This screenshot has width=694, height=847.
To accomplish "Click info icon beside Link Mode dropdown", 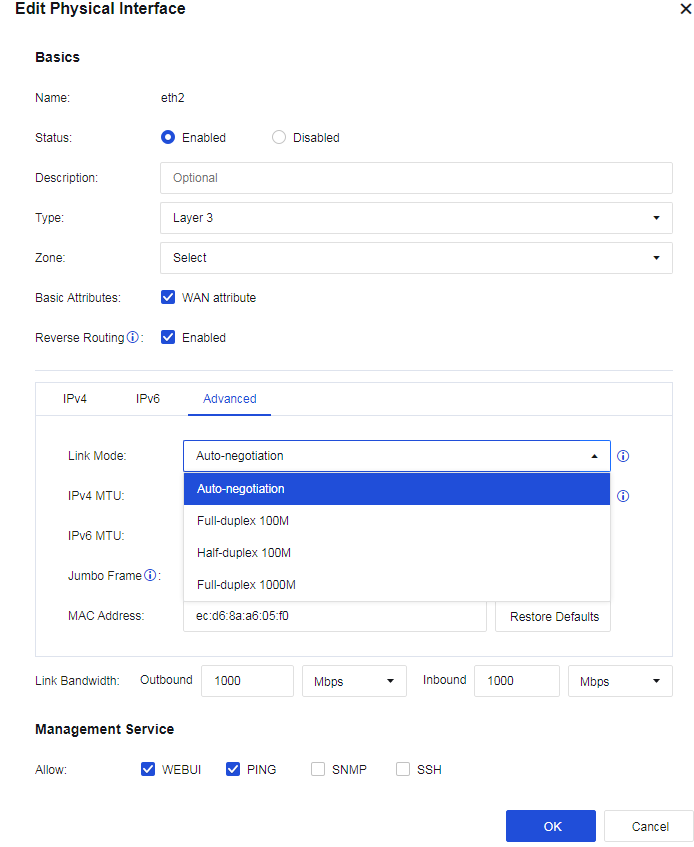I will (x=623, y=456).
